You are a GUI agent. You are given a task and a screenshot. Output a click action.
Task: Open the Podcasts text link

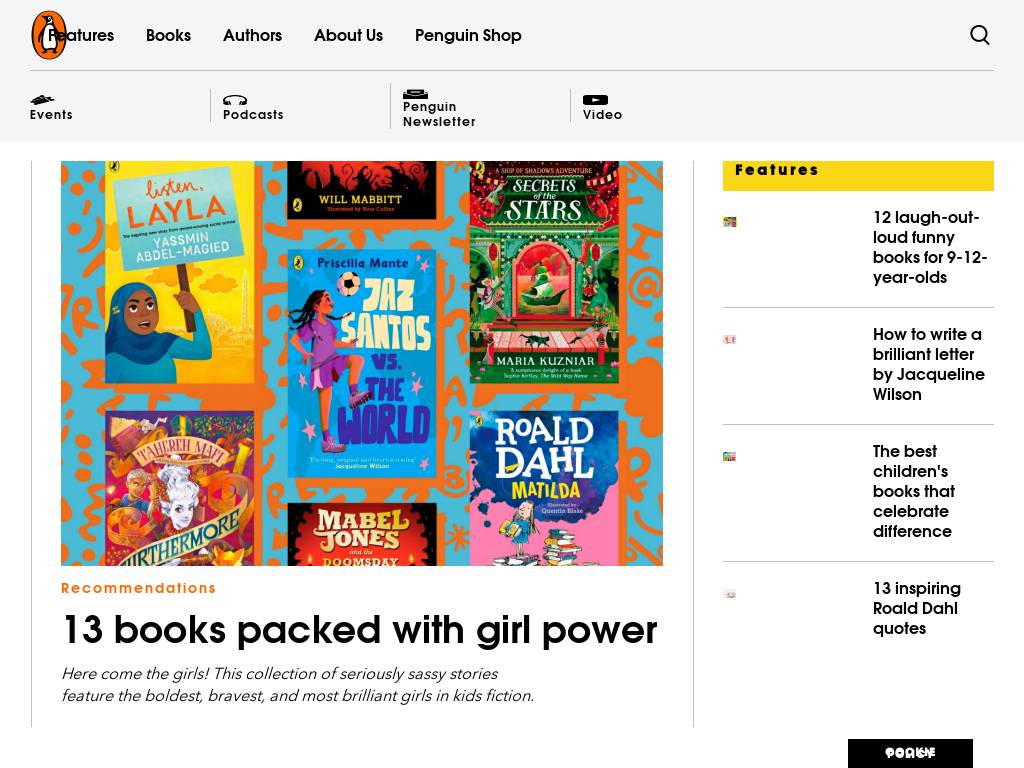point(253,115)
